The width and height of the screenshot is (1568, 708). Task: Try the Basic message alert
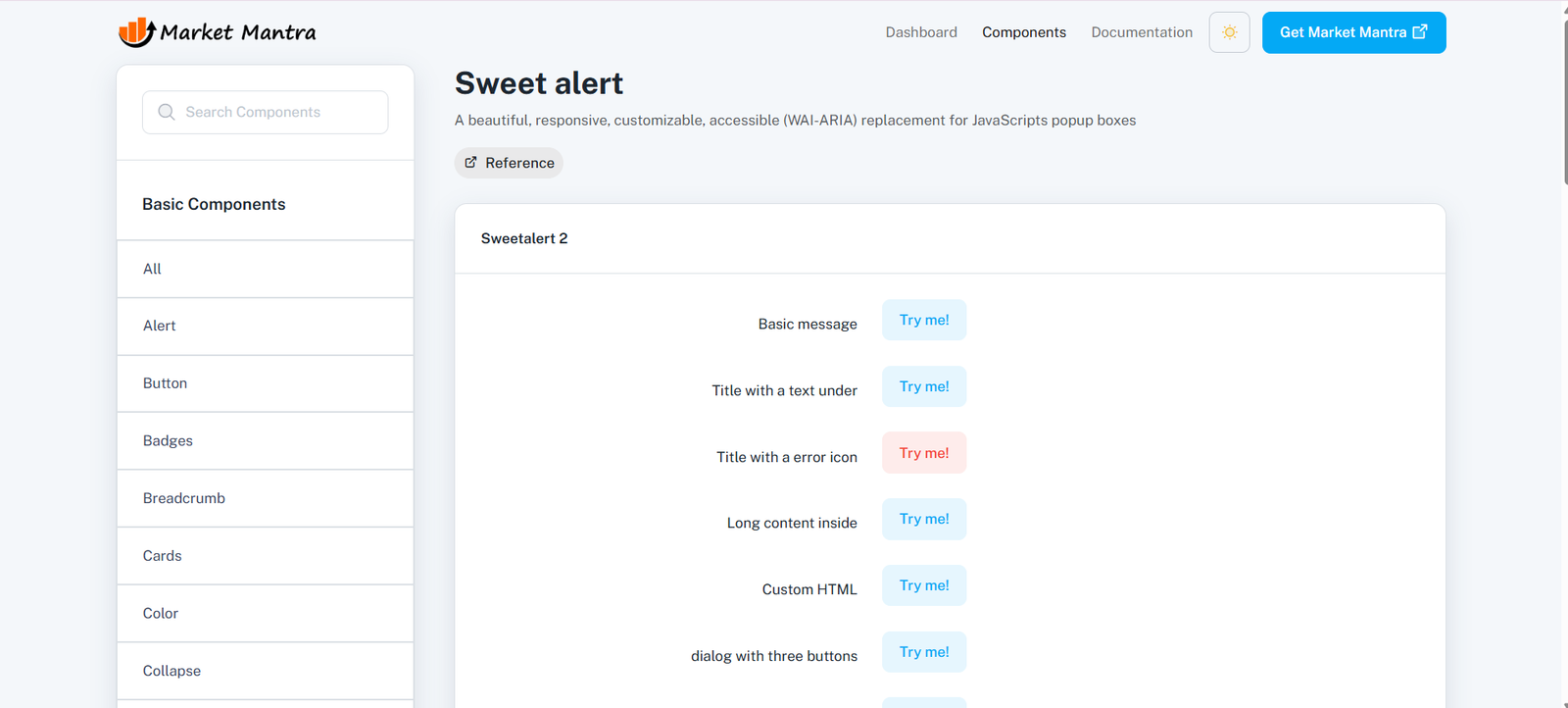point(924,320)
